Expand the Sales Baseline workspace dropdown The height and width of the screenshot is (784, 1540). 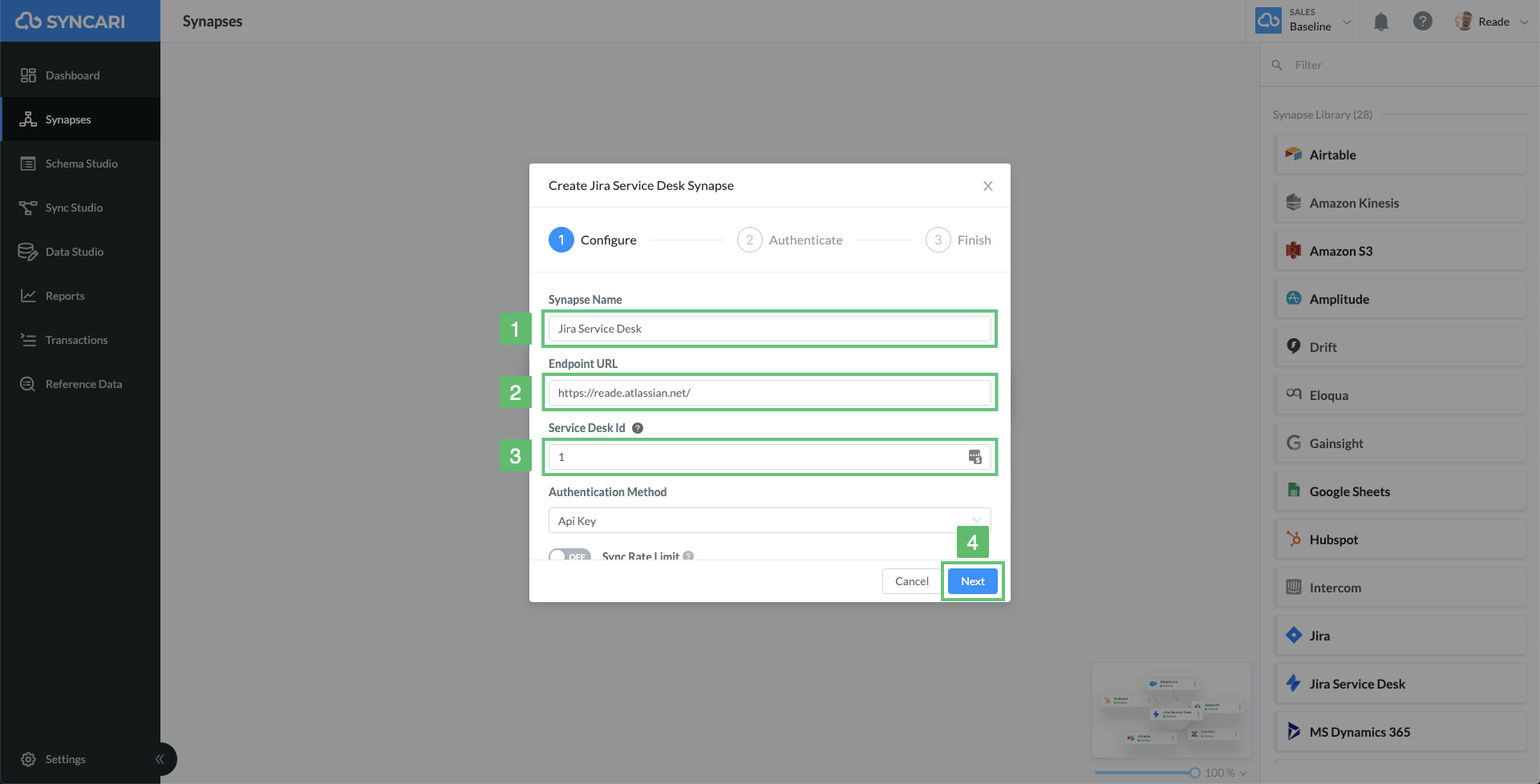(x=1305, y=22)
